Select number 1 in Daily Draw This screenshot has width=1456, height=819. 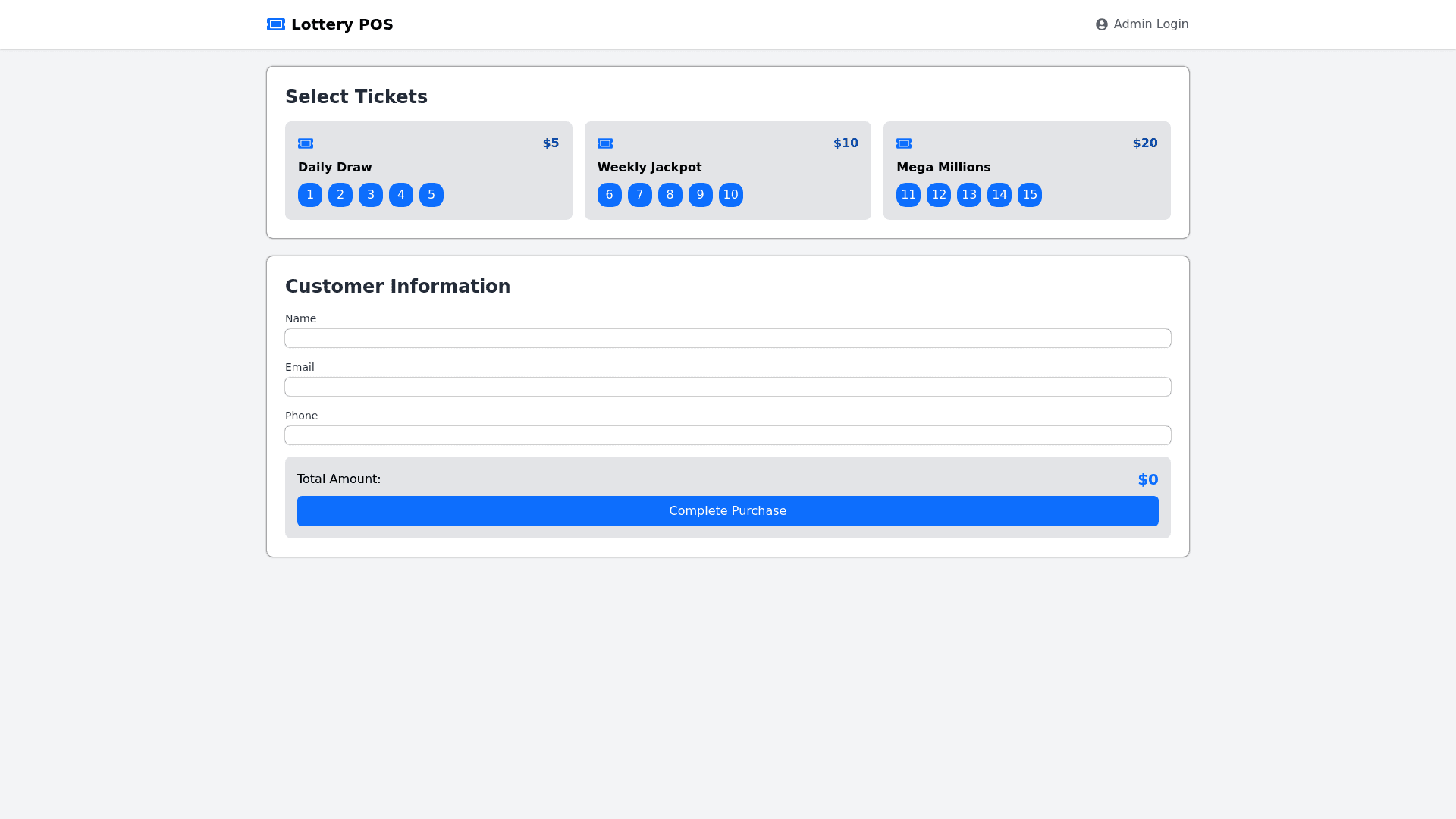pos(309,195)
